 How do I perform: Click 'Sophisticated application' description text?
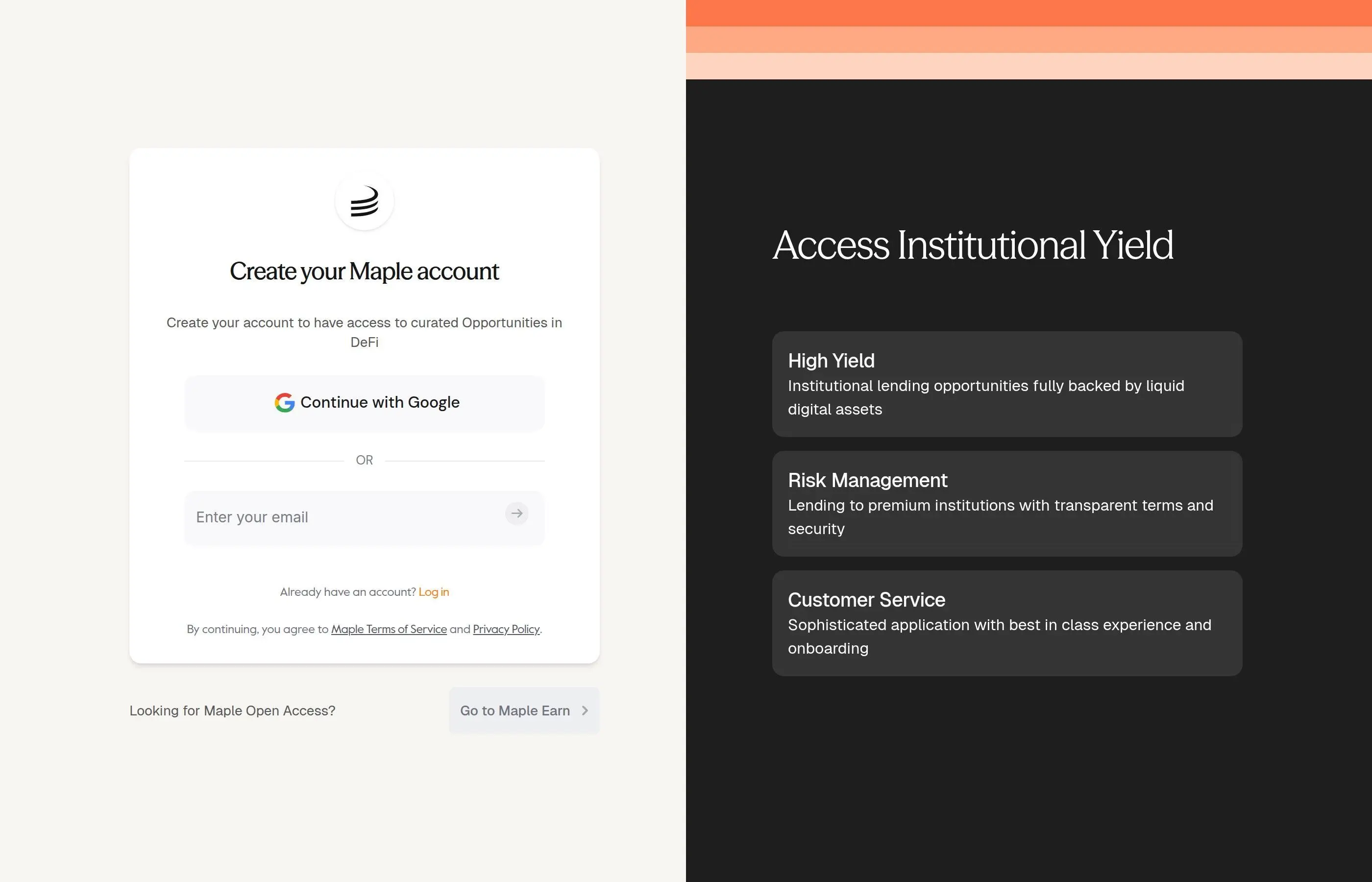(1000, 637)
